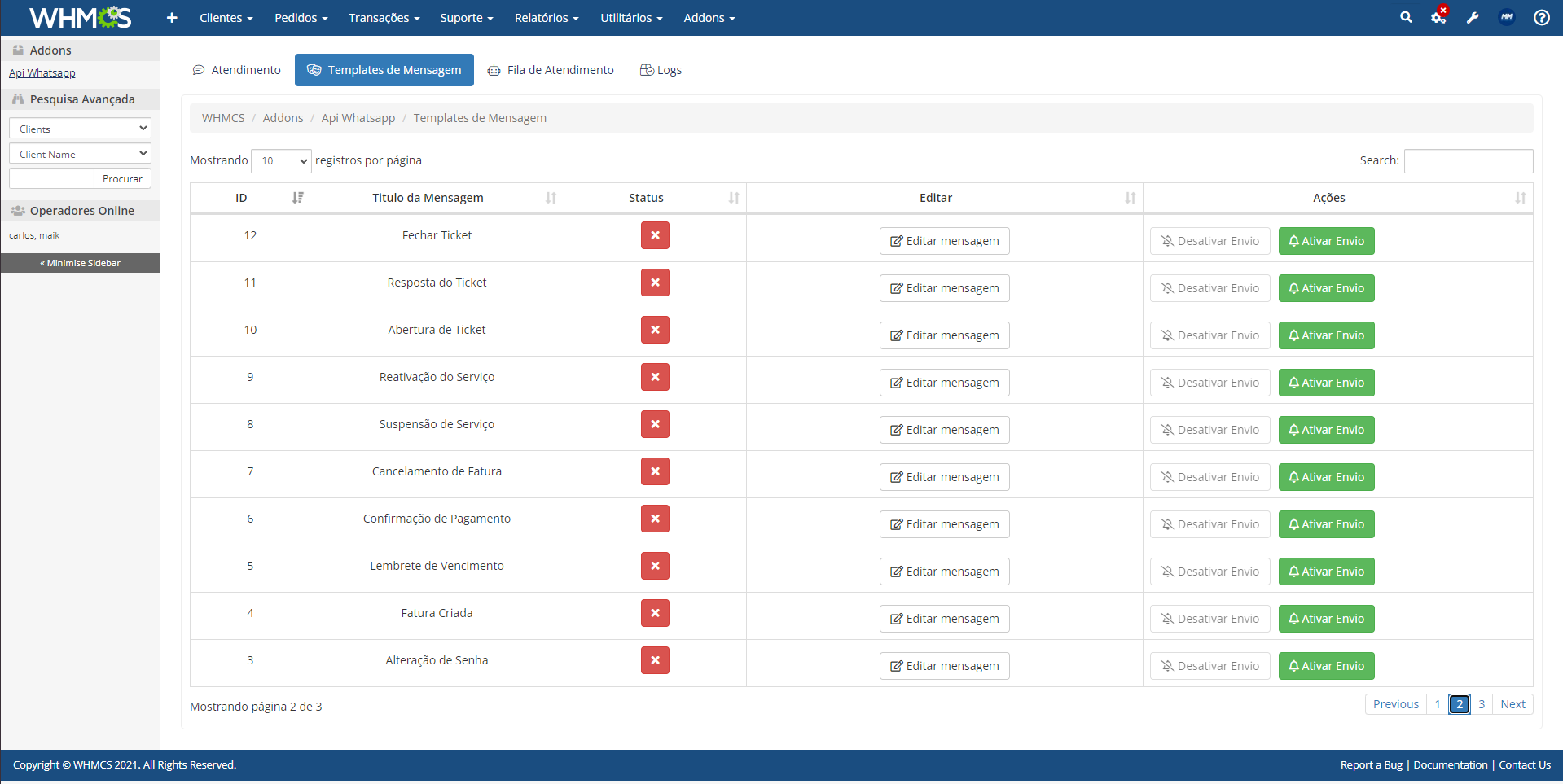Click the table Search input field

tap(1469, 161)
